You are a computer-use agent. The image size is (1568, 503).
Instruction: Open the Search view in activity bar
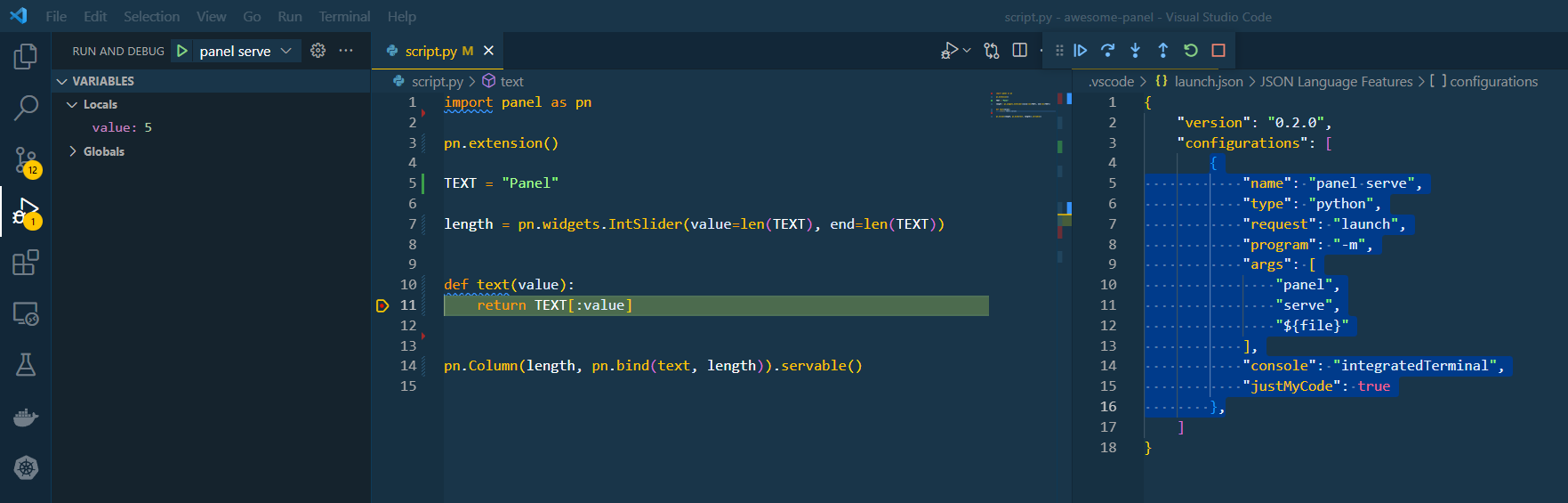(26, 109)
